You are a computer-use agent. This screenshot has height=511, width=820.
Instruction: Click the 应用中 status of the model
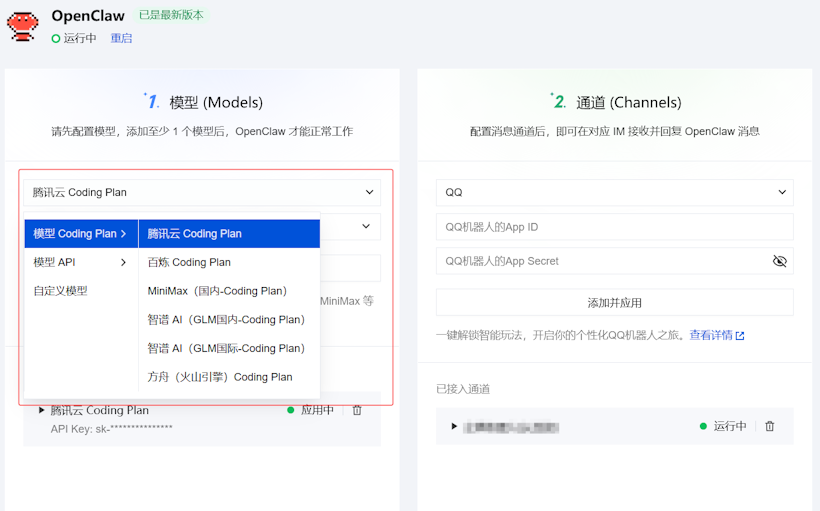pyautogui.click(x=311, y=410)
